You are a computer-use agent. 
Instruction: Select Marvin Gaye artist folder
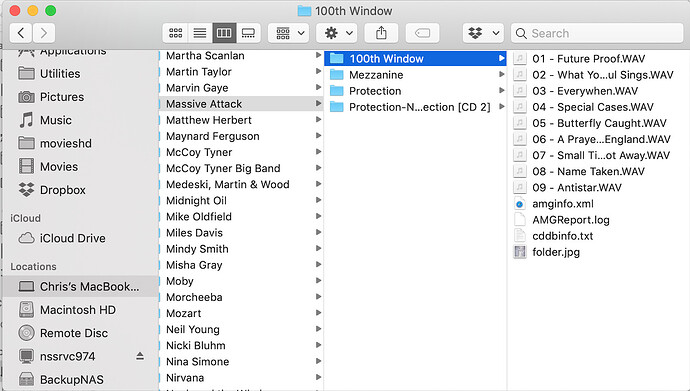(x=241, y=88)
